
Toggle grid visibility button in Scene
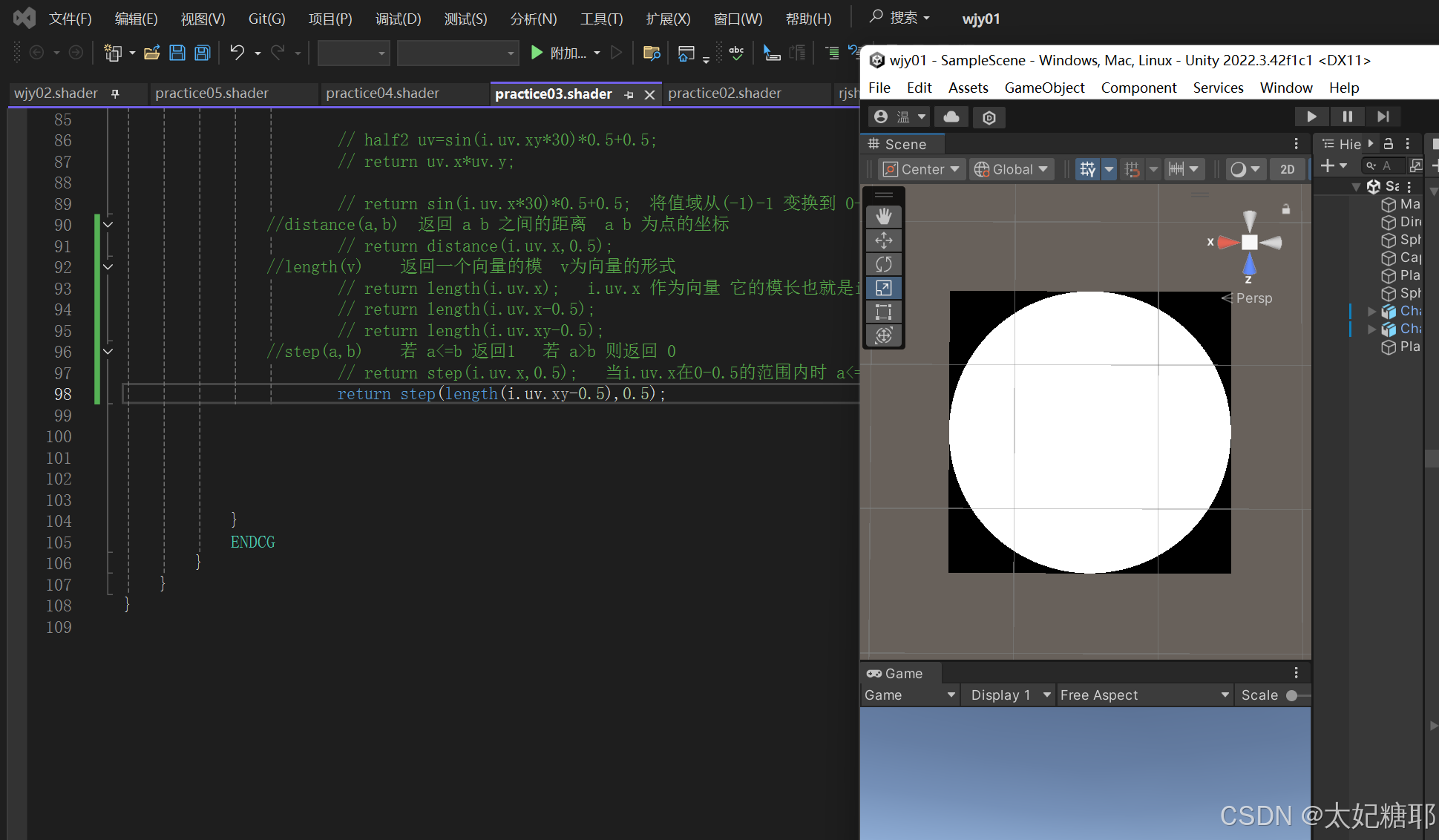coord(1087,169)
